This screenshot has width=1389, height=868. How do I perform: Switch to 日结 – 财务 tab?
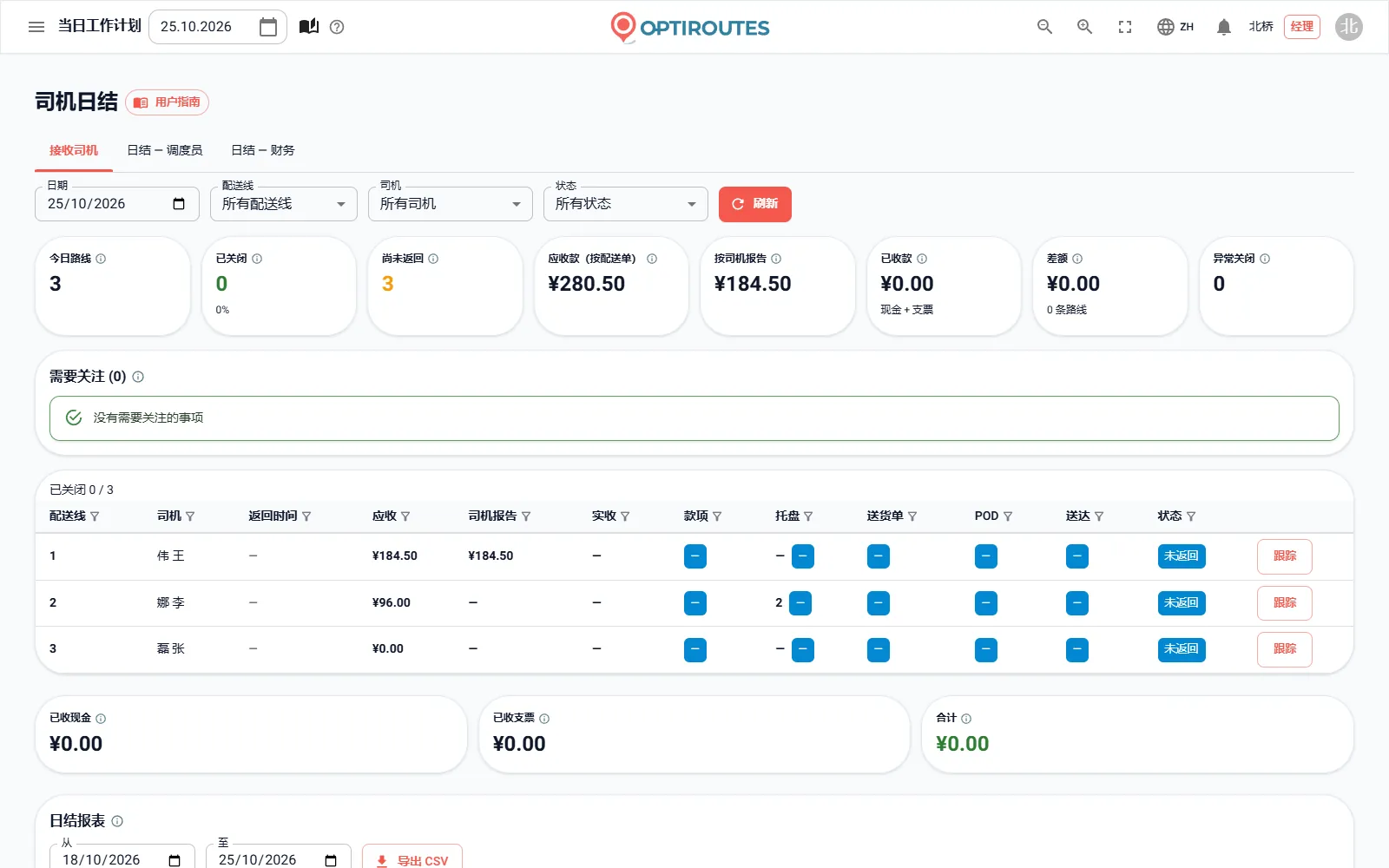[263, 150]
